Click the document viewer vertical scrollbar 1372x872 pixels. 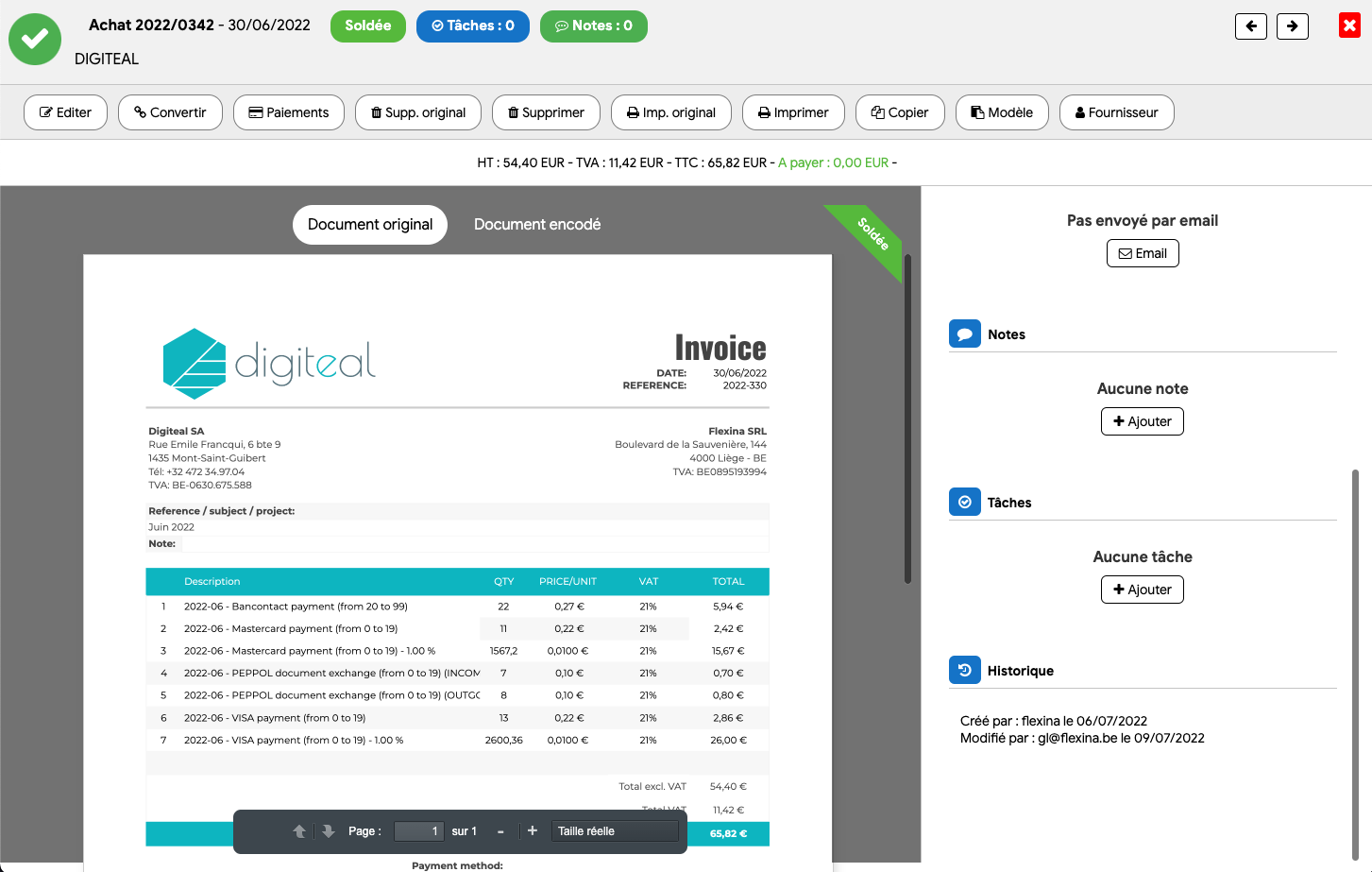coord(907,418)
